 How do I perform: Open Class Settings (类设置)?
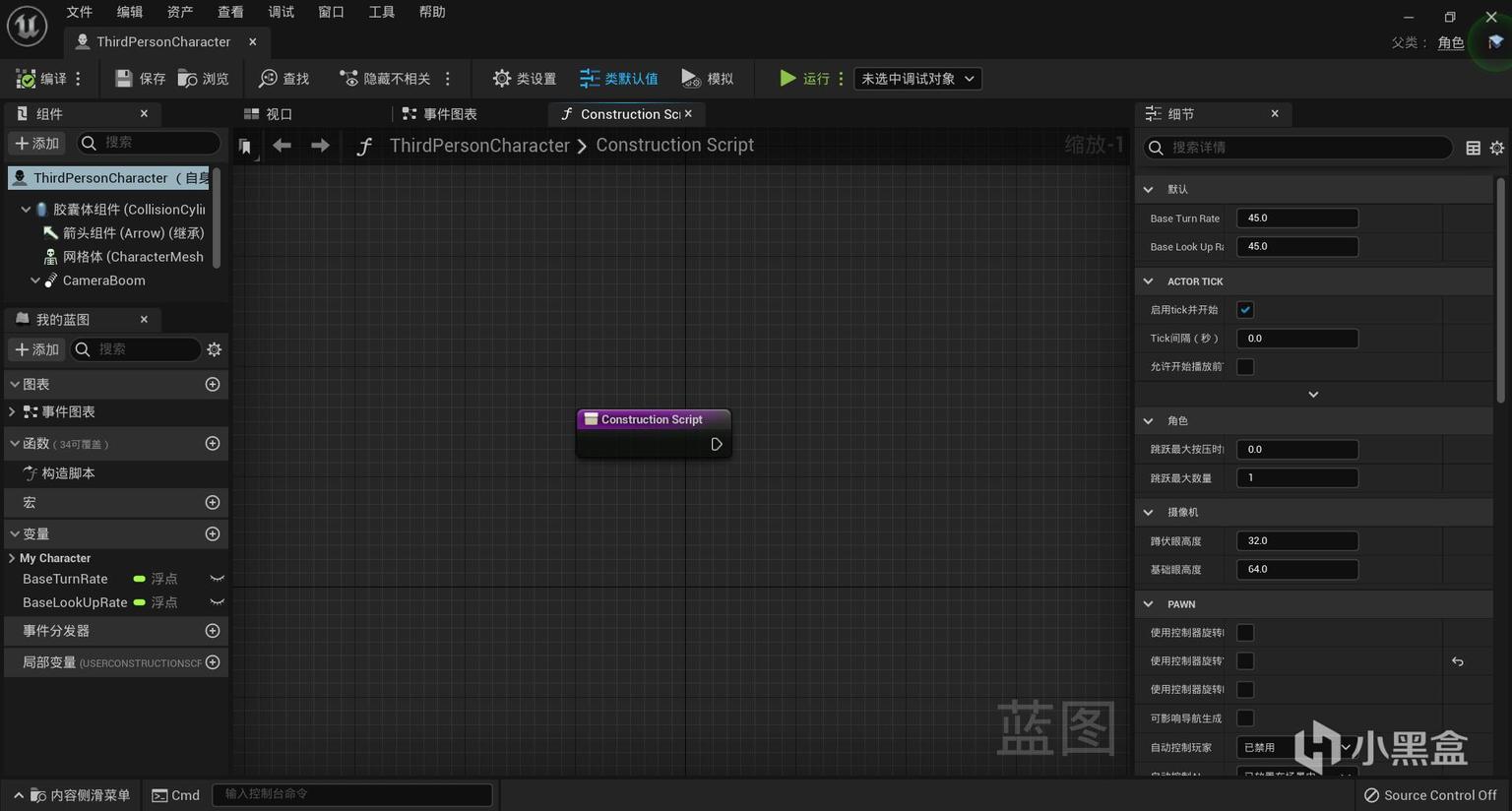click(x=525, y=79)
